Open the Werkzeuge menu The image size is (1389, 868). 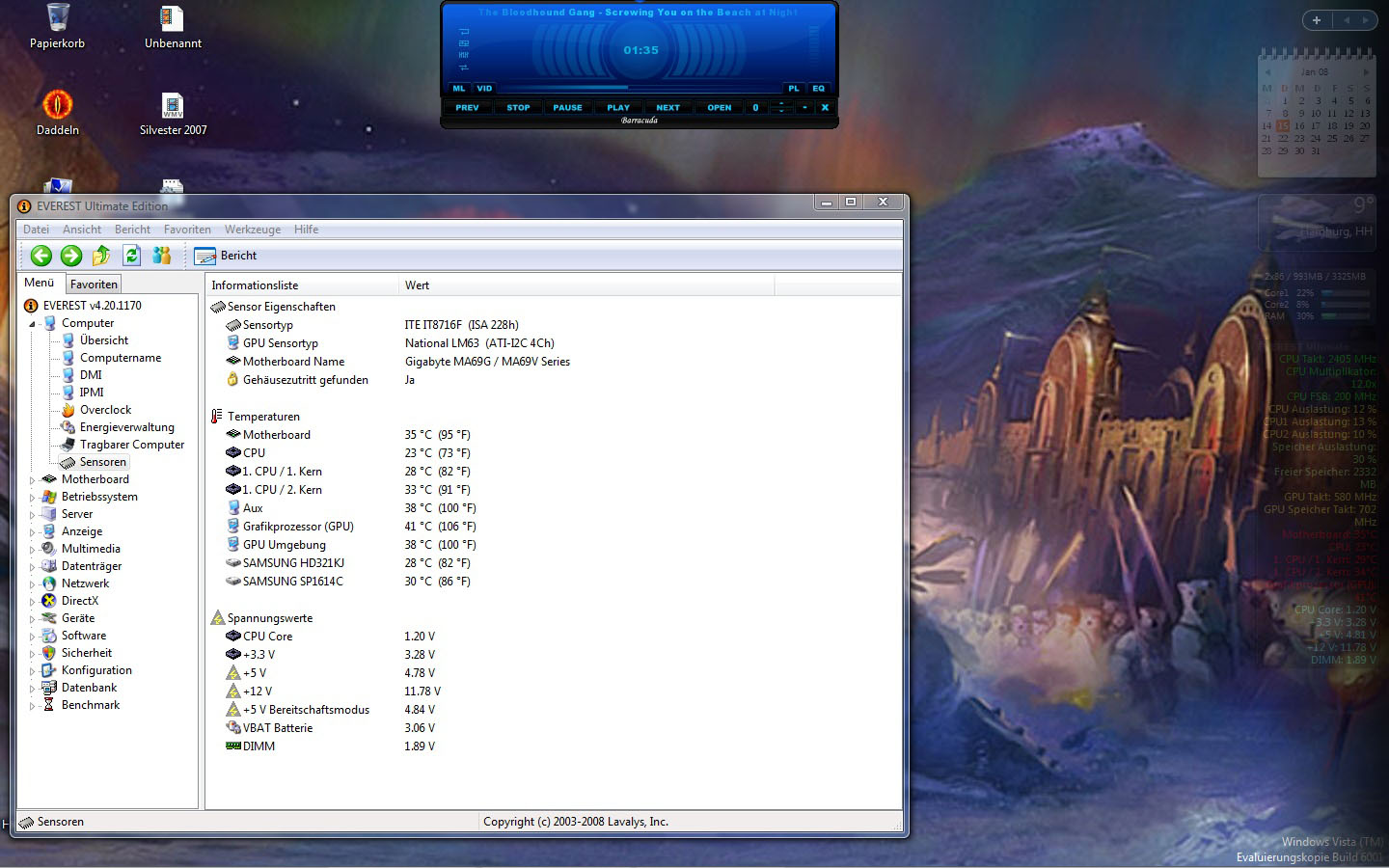[253, 230]
